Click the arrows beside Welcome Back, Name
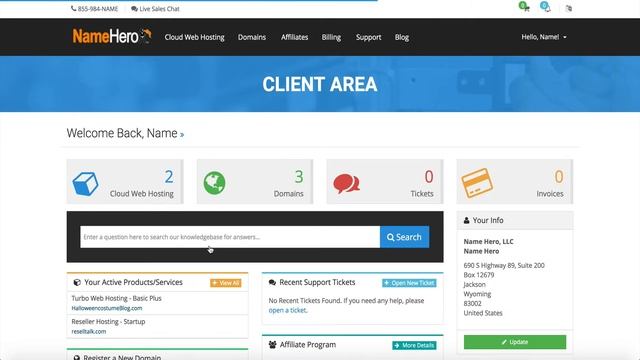 pos(182,134)
